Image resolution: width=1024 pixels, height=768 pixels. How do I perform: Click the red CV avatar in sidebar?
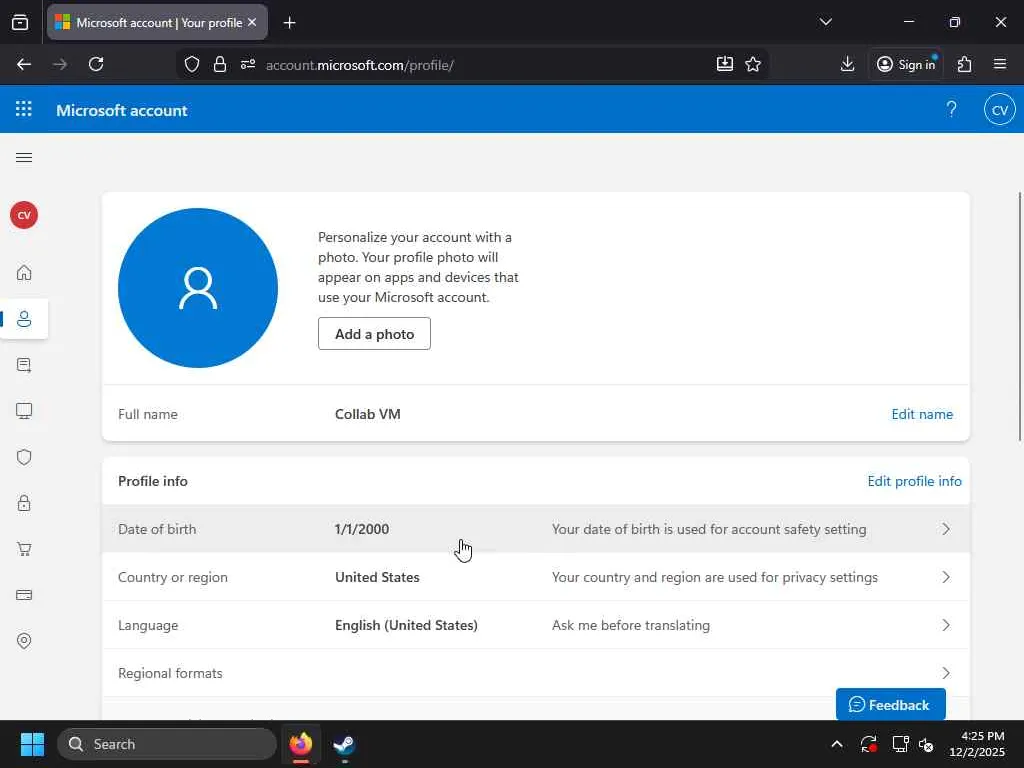pos(24,215)
